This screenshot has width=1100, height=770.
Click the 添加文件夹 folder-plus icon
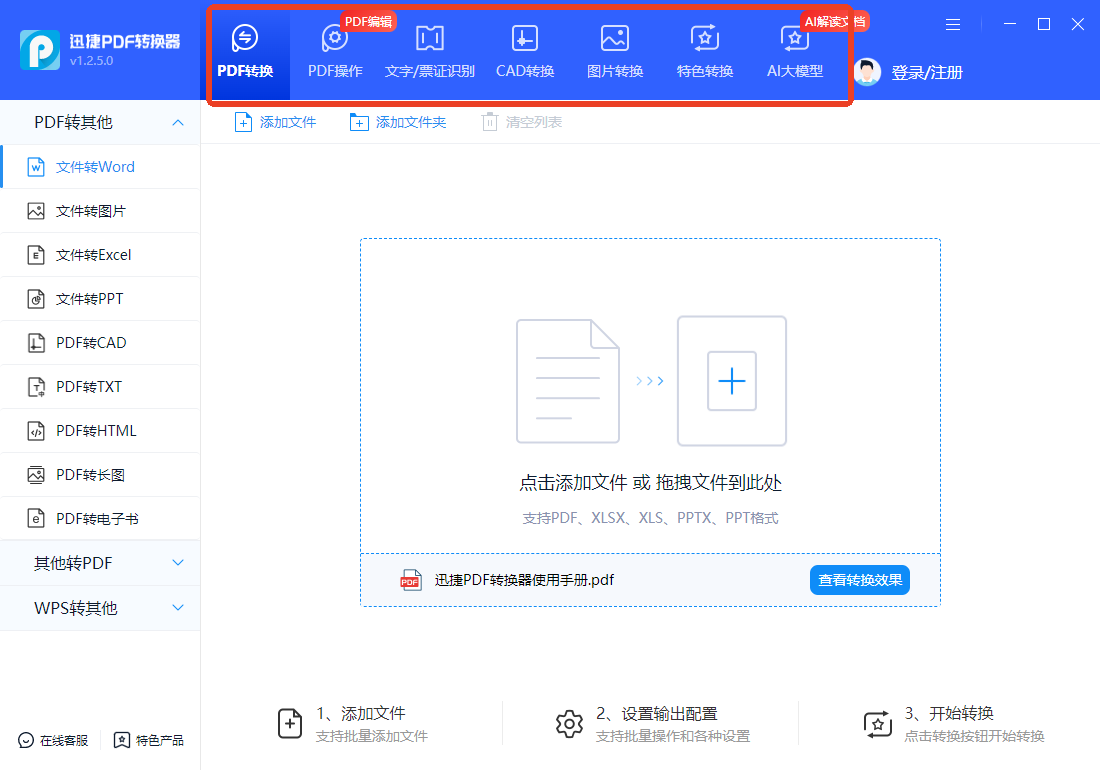tap(358, 122)
